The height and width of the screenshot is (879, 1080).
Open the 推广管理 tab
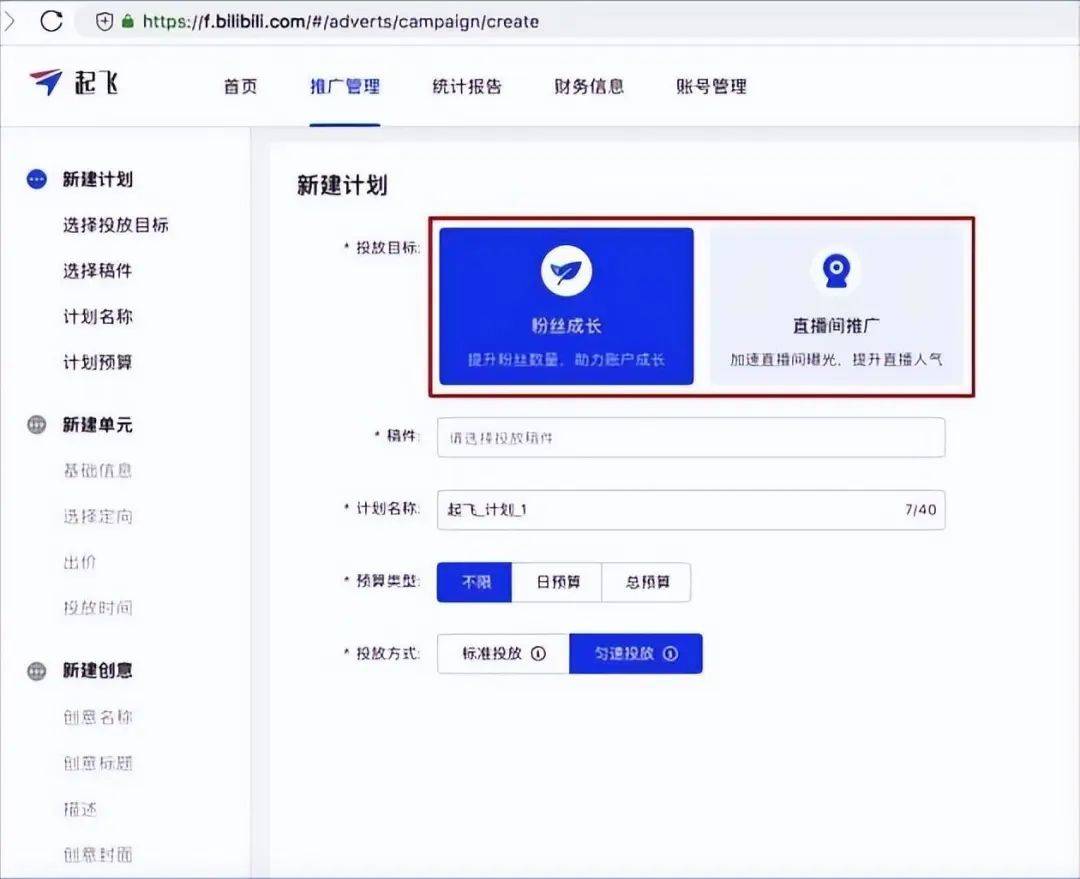click(x=345, y=86)
